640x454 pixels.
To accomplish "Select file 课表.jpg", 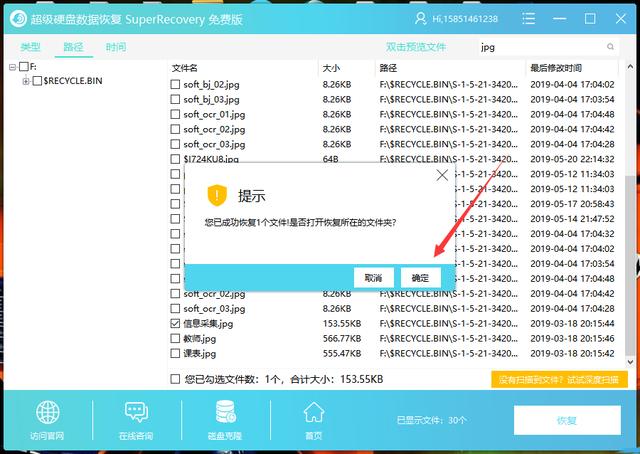I will tap(200, 354).
